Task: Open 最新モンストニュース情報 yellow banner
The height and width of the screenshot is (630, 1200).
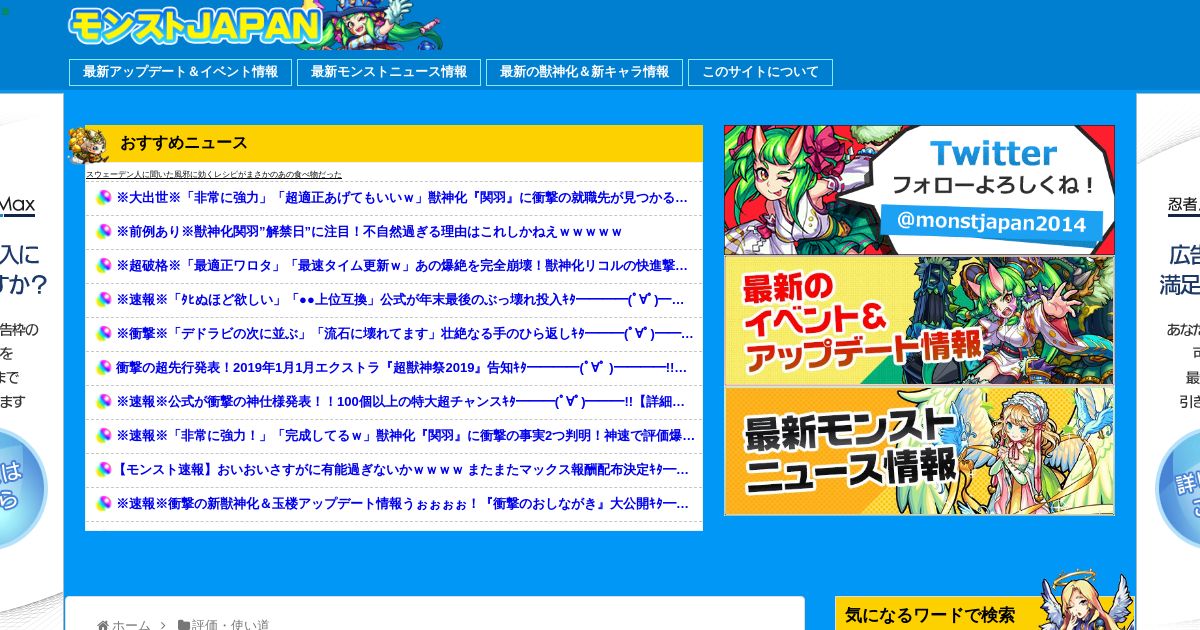Action: pyautogui.click(x=919, y=451)
